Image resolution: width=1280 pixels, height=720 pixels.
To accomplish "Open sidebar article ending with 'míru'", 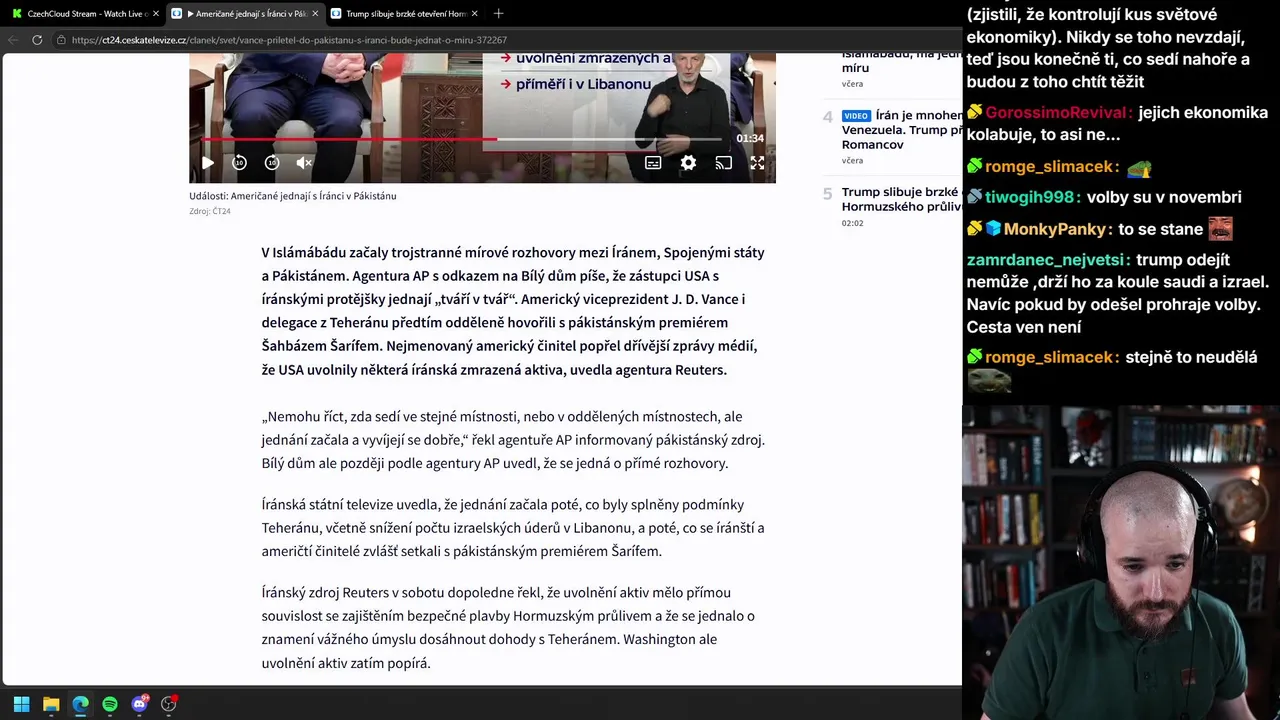I will tap(901, 61).
